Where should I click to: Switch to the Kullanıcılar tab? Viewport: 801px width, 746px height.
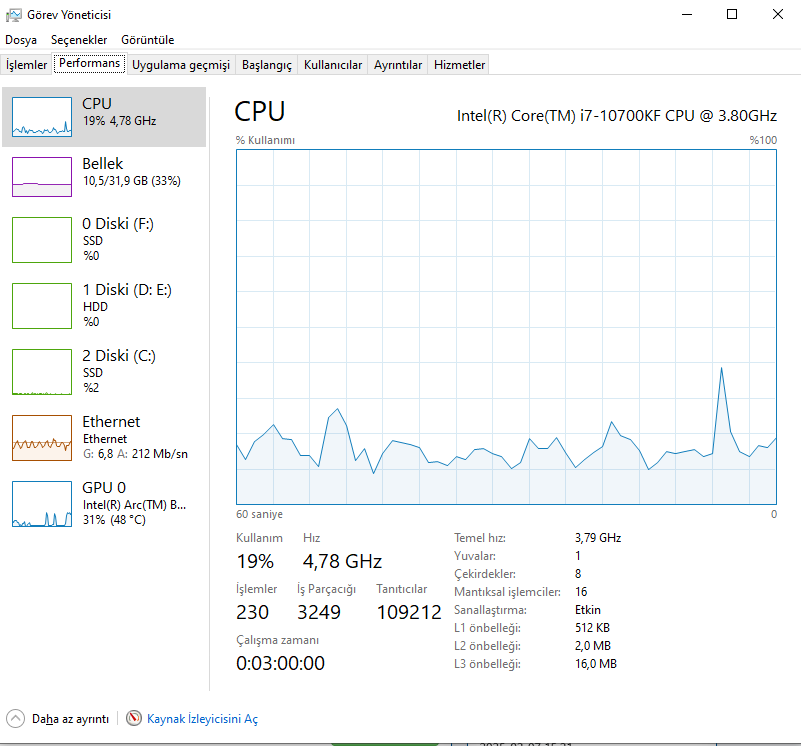point(333,65)
